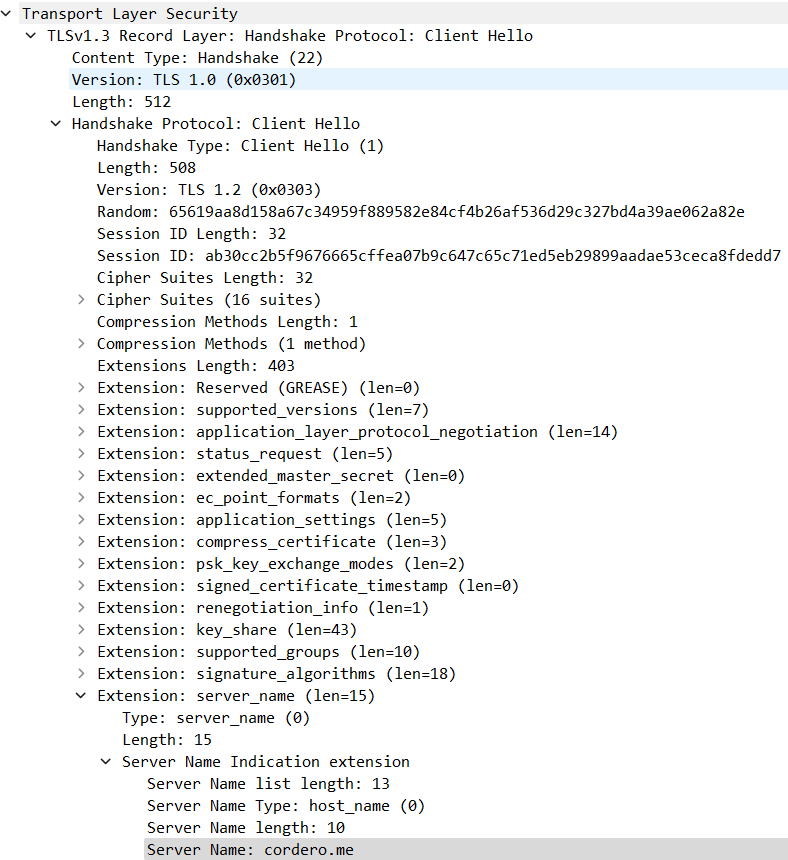The image size is (788, 860).
Task: Select Extension: application_settings (len=5) text
Action: point(272,519)
